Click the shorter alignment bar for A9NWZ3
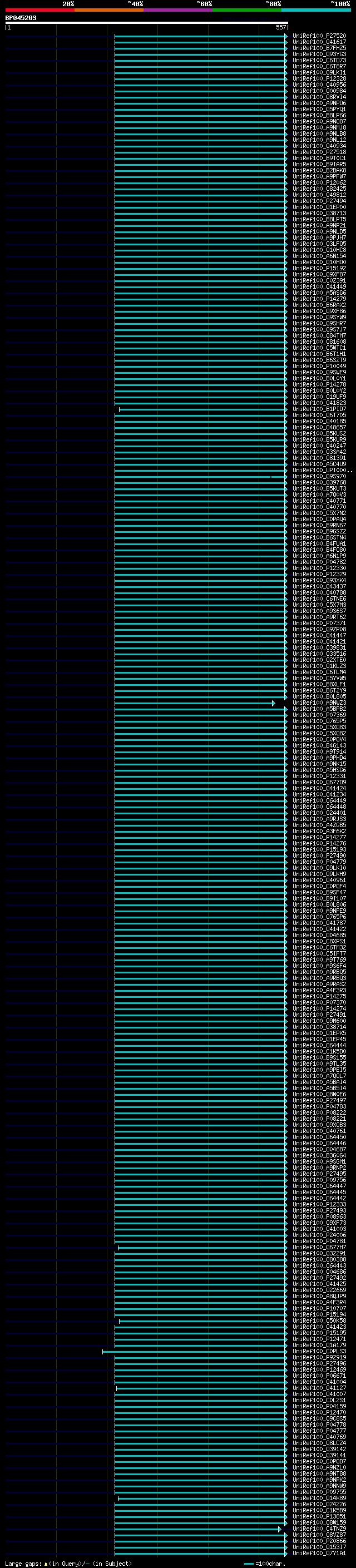 click(x=195, y=703)
